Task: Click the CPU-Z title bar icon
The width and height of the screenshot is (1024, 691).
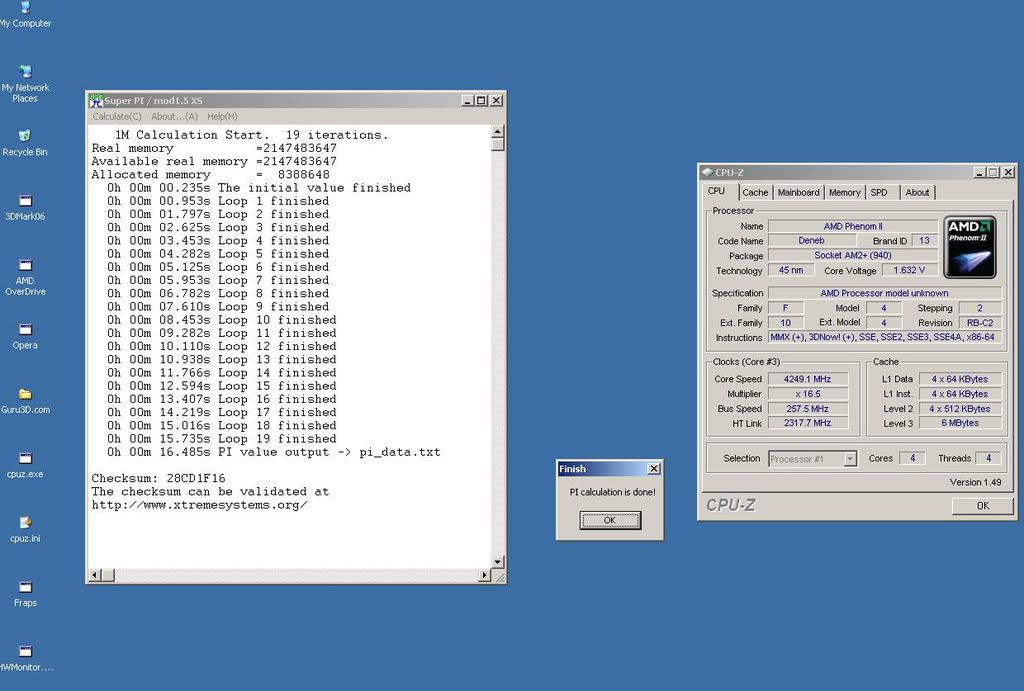Action: pyautogui.click(x=707, y=172)
